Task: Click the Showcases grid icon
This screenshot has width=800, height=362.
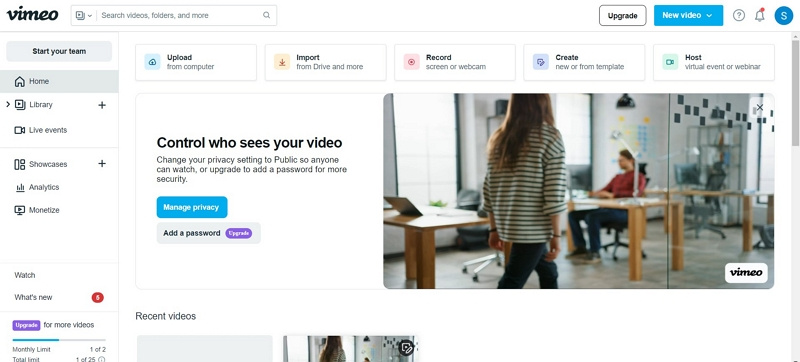Action: click(x=19, y=164)
